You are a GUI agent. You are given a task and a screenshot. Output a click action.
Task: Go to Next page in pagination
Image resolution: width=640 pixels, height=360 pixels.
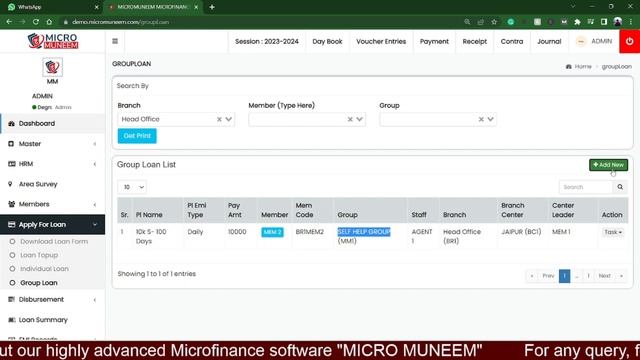tap(604, 276)
